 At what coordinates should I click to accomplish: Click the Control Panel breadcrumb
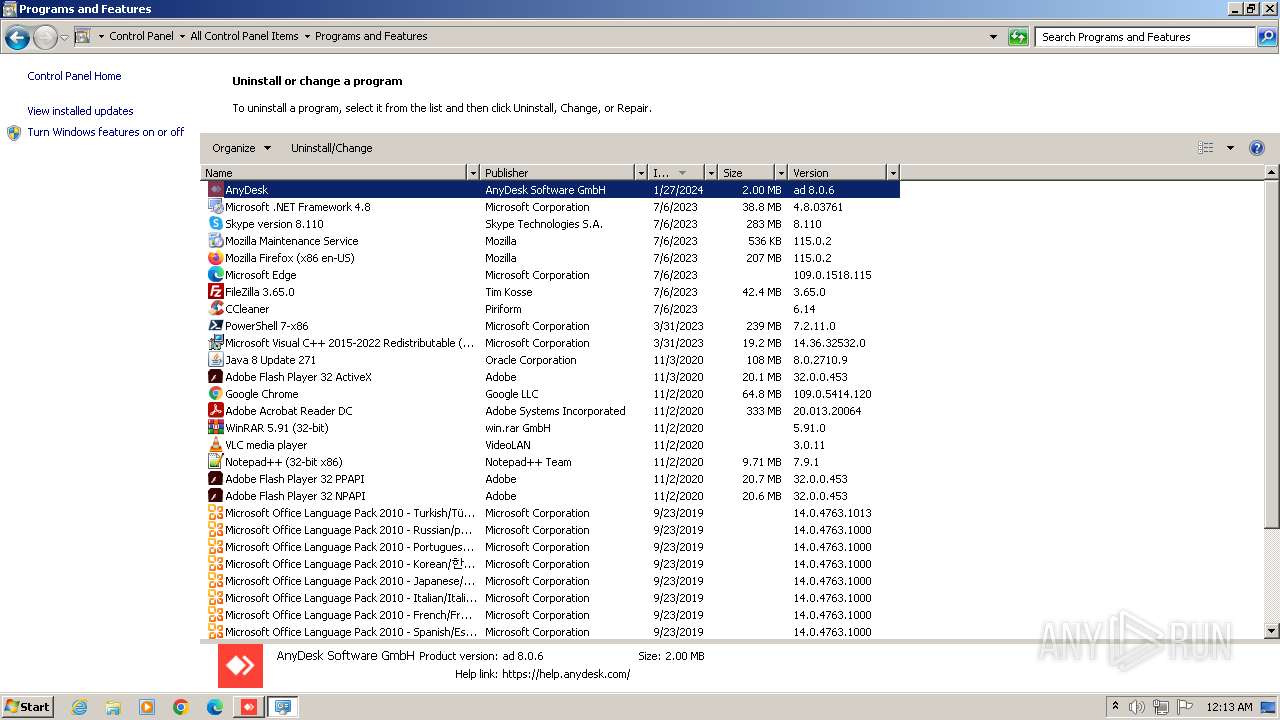coord(141,36)
